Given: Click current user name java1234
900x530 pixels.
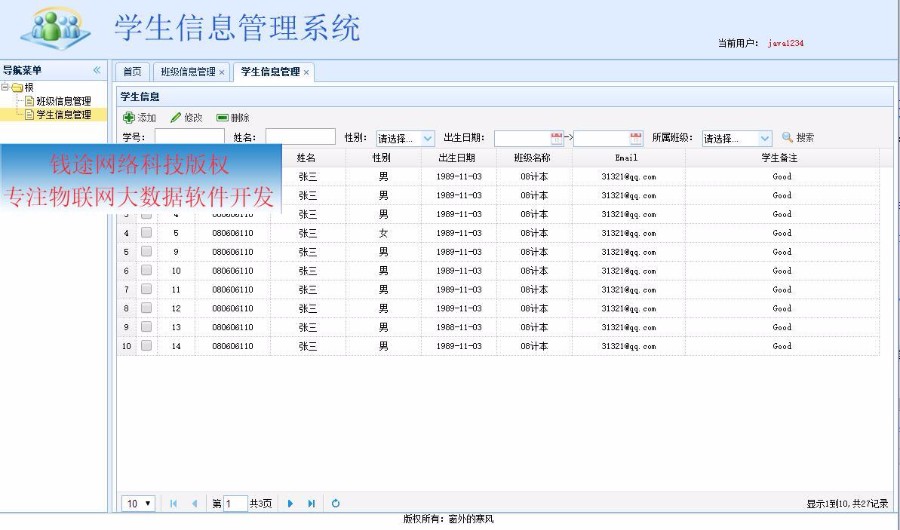Looking at the screenshot, I should 786,43.
